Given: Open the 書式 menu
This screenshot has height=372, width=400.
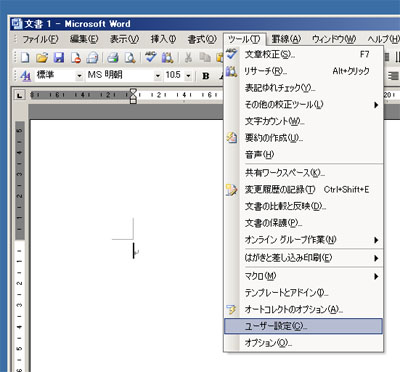Looking at the screenshot, I should coord(202,39).
